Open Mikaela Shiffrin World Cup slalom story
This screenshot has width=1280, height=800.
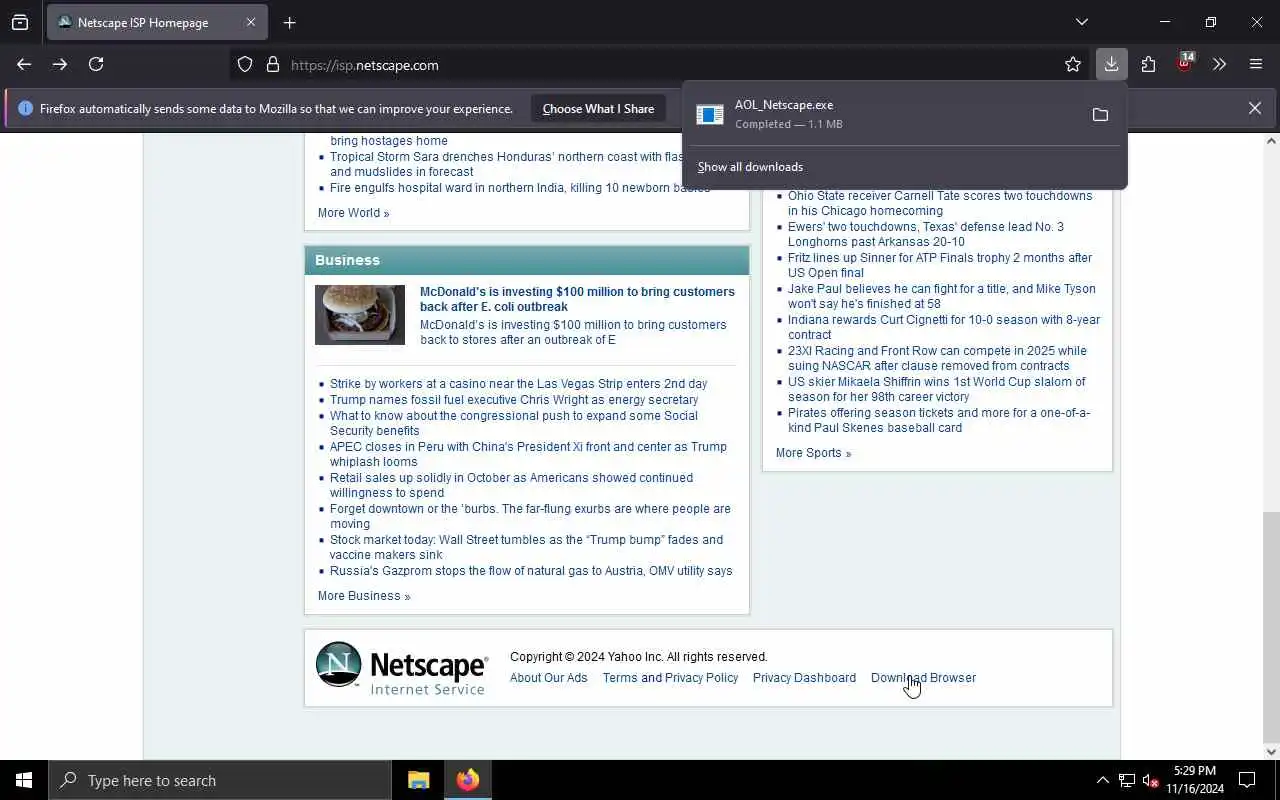point(936,389)
